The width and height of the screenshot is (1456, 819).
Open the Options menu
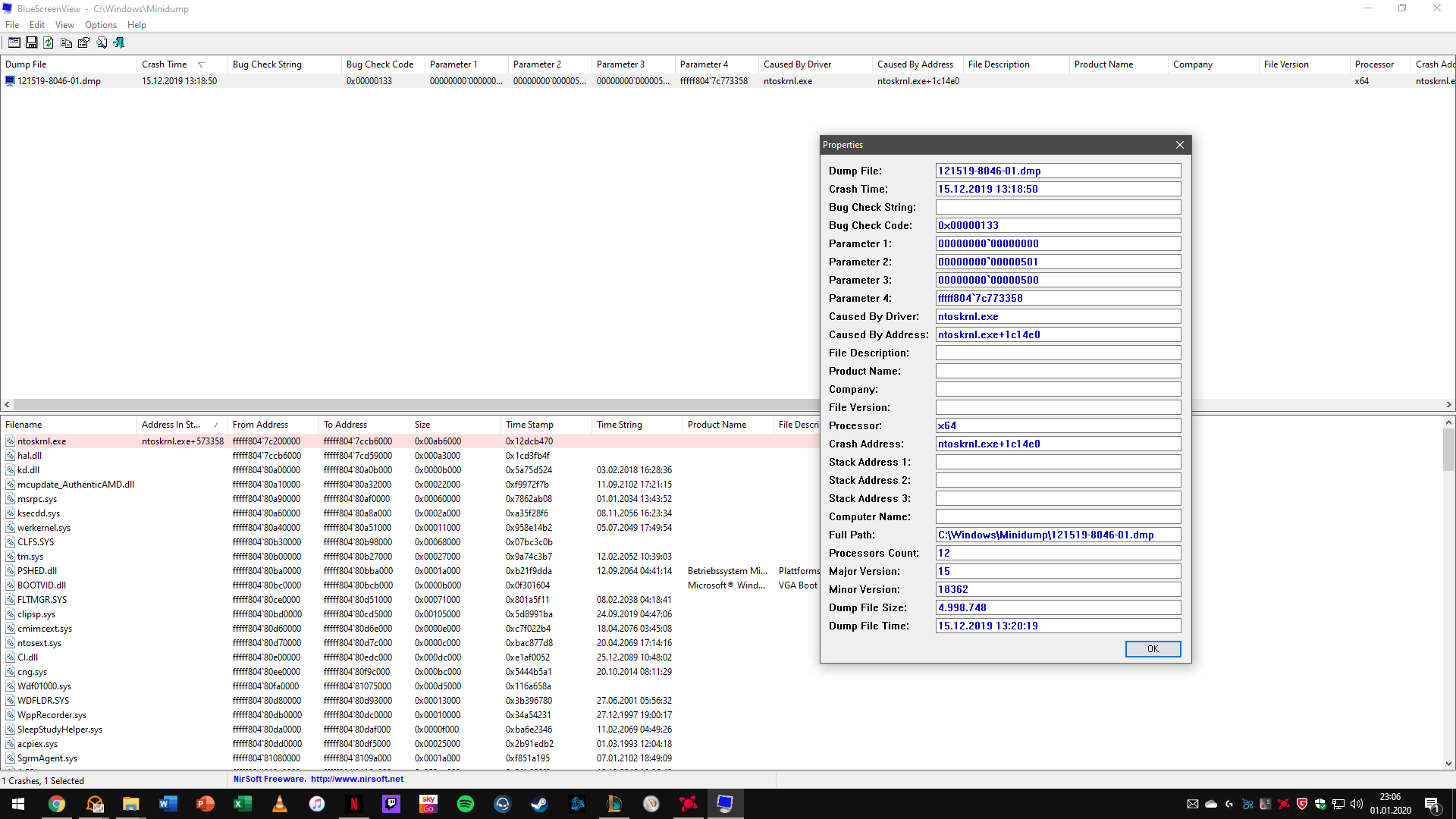click(x=100, y=25)
